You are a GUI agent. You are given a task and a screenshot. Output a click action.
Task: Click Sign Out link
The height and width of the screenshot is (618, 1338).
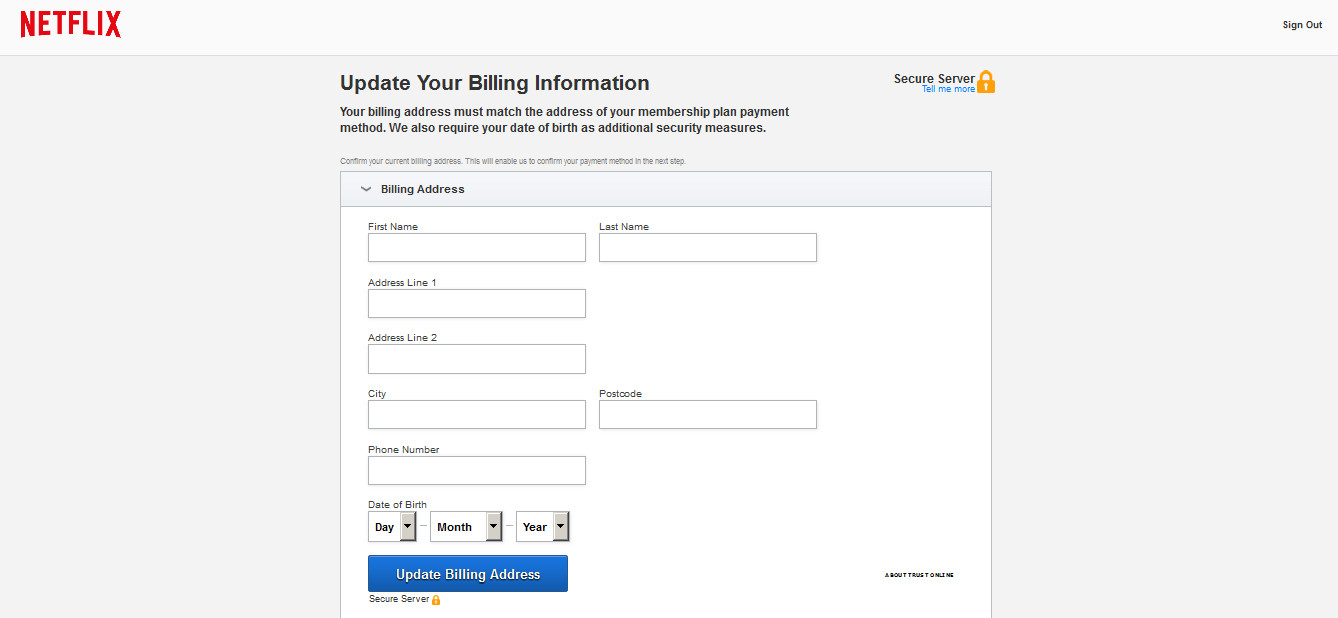pos(1302,25)
